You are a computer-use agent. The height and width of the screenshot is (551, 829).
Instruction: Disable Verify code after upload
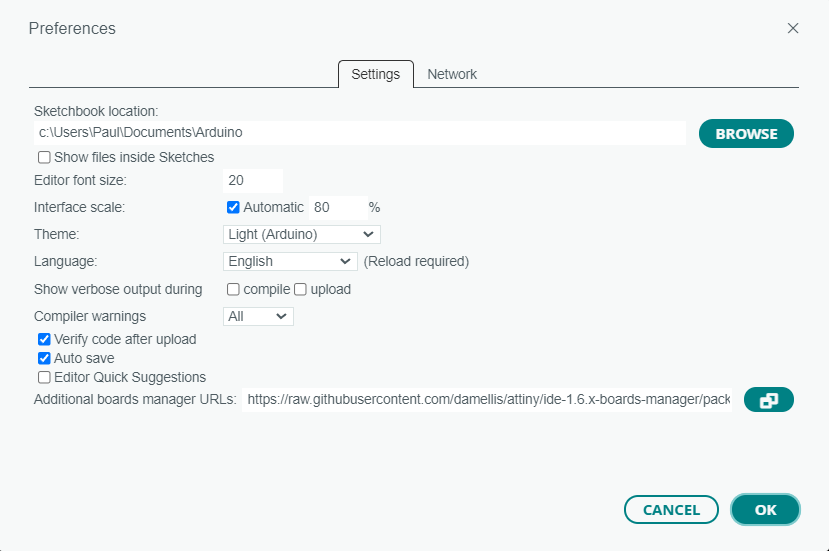coord(44,339)
